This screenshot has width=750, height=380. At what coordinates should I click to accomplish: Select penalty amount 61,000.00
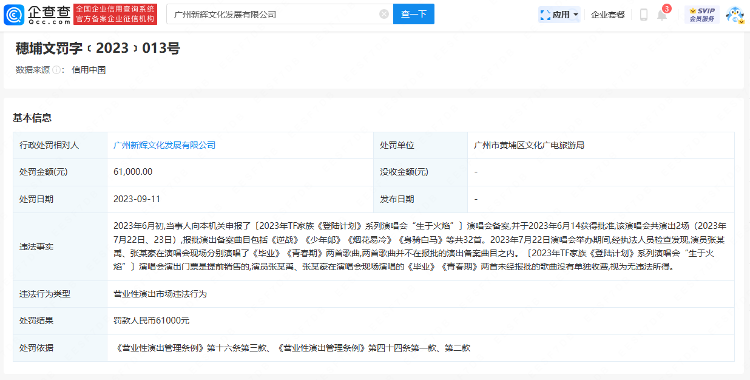[x=132, y=171]
